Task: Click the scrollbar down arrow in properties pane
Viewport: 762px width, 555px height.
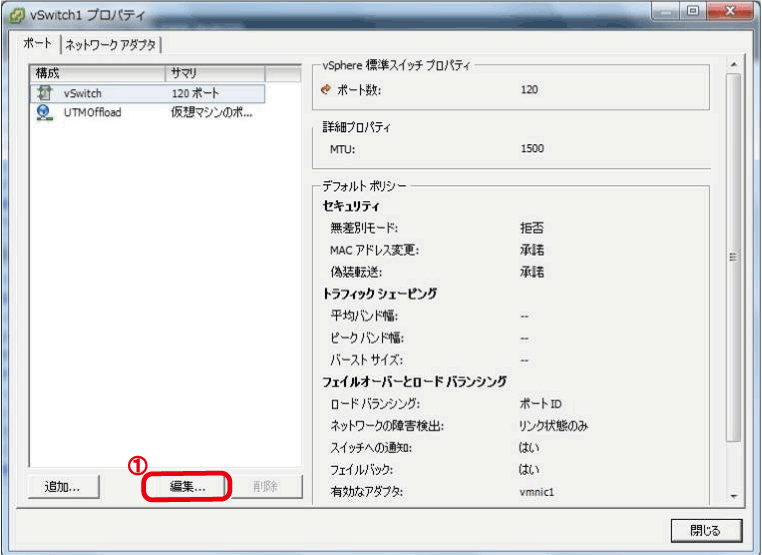Action: [x=733, y=496]
